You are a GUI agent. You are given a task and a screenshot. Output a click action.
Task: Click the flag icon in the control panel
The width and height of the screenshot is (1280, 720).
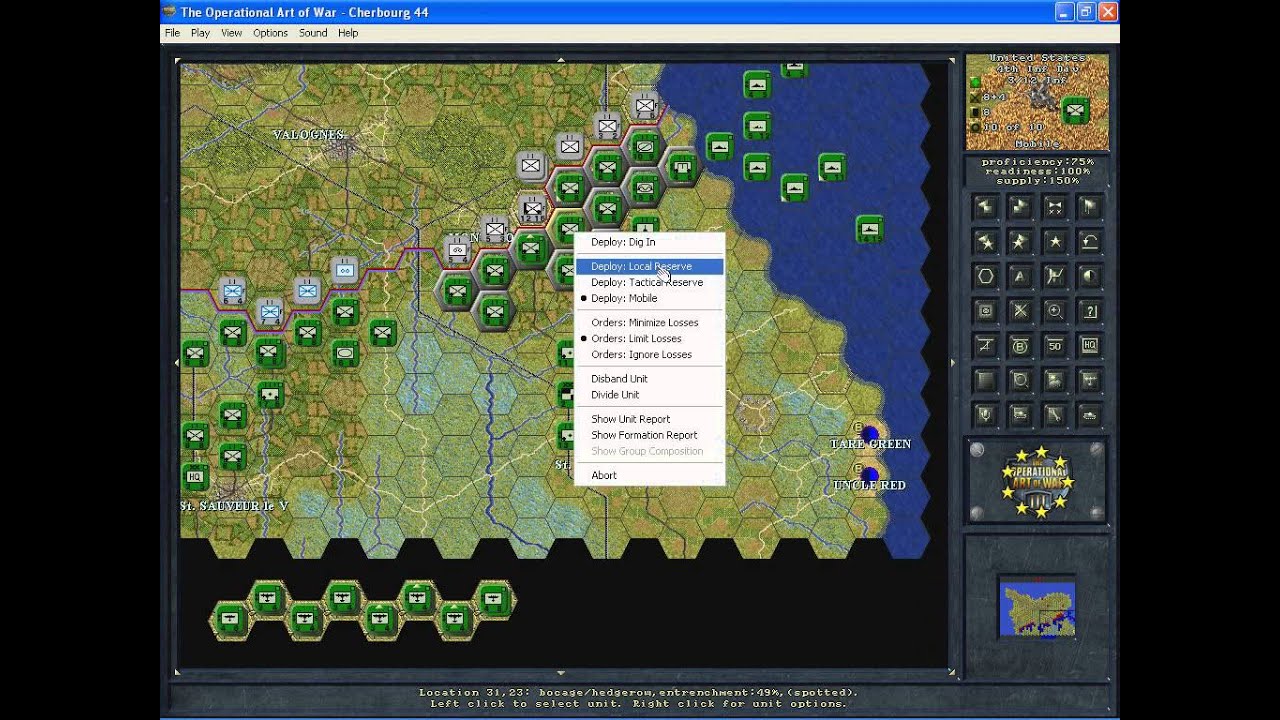click(1090, 206)
